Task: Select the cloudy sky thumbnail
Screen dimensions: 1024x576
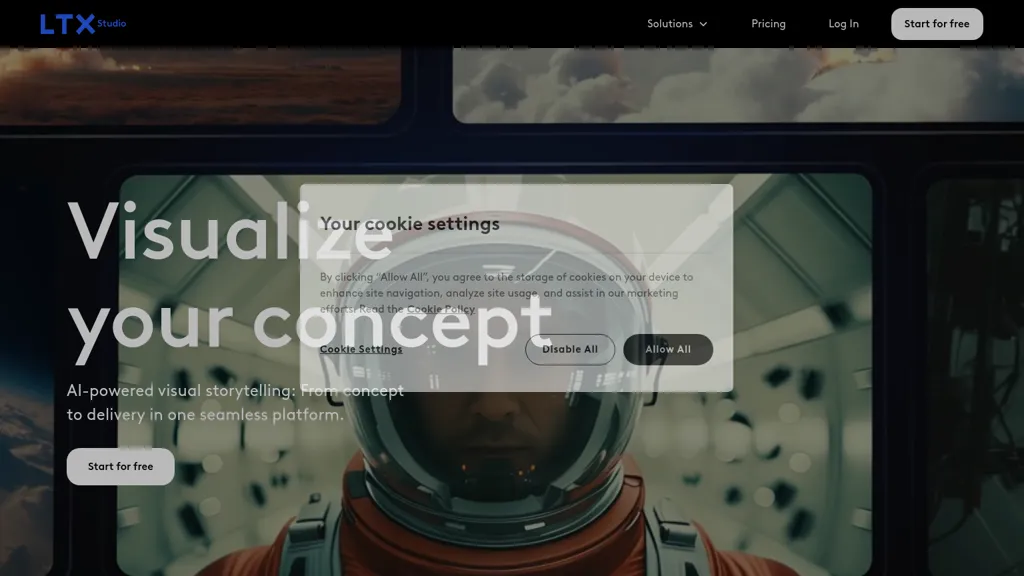Action: [x=738, y=85]
